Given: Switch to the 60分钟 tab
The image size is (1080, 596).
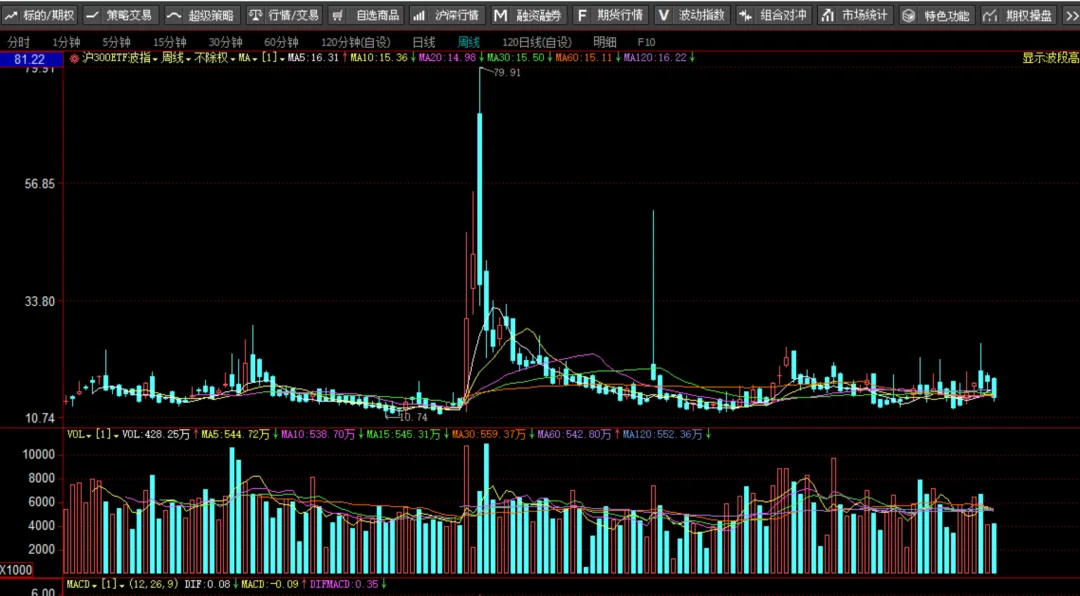Looking at the screenshot, I should [281, 43].
